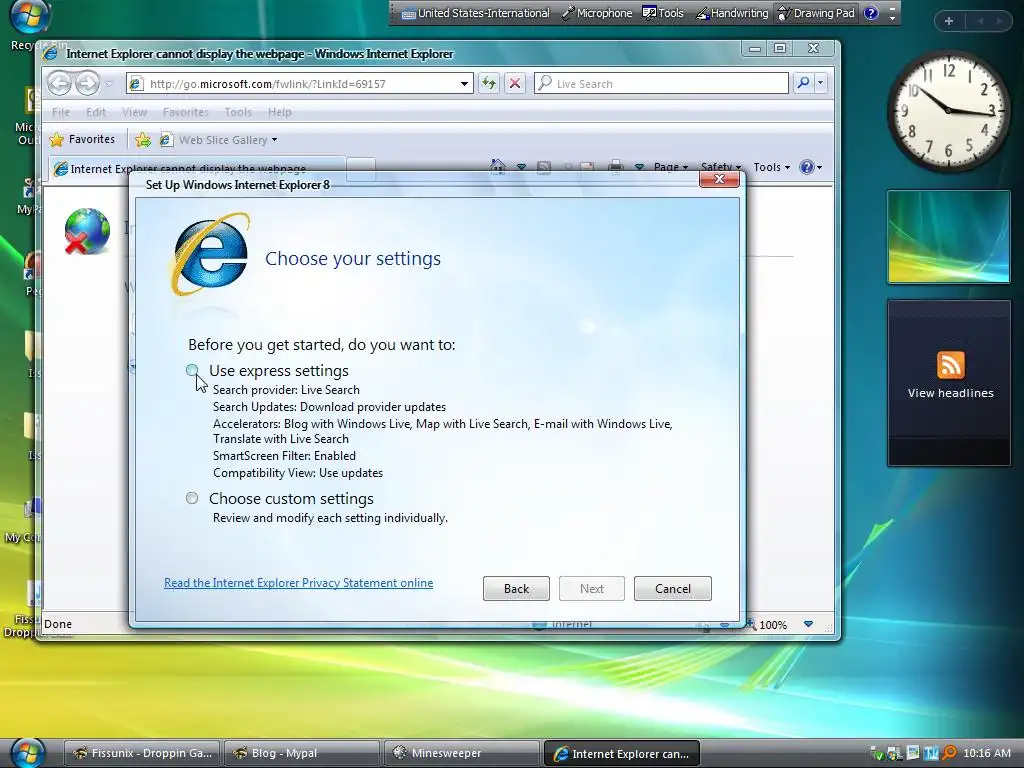This screenshot has height=768, width=1024.
Task: Click the sidebar Add gadget plus button
Action: point(949,21)
